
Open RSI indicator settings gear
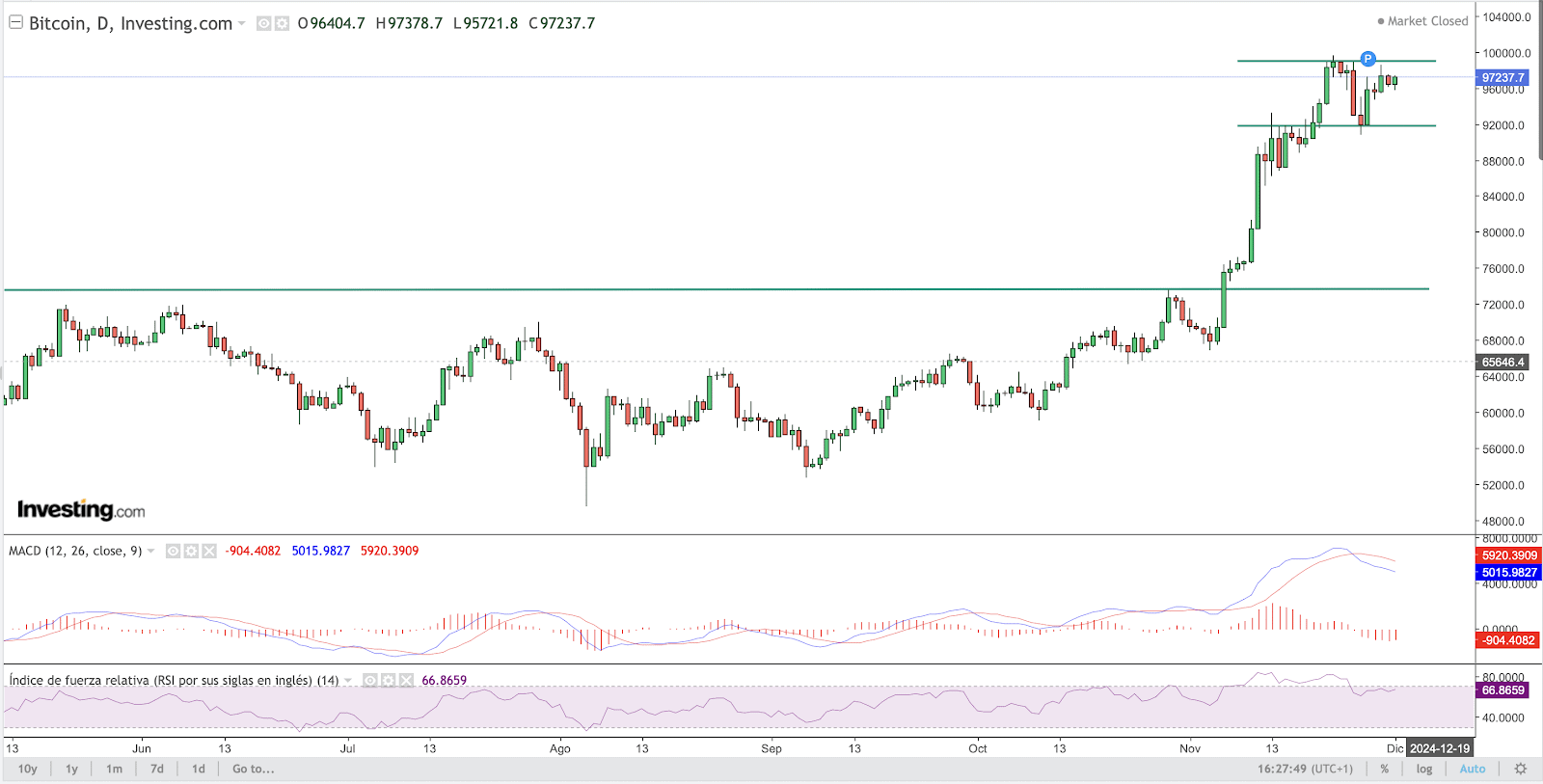[388, 681]
